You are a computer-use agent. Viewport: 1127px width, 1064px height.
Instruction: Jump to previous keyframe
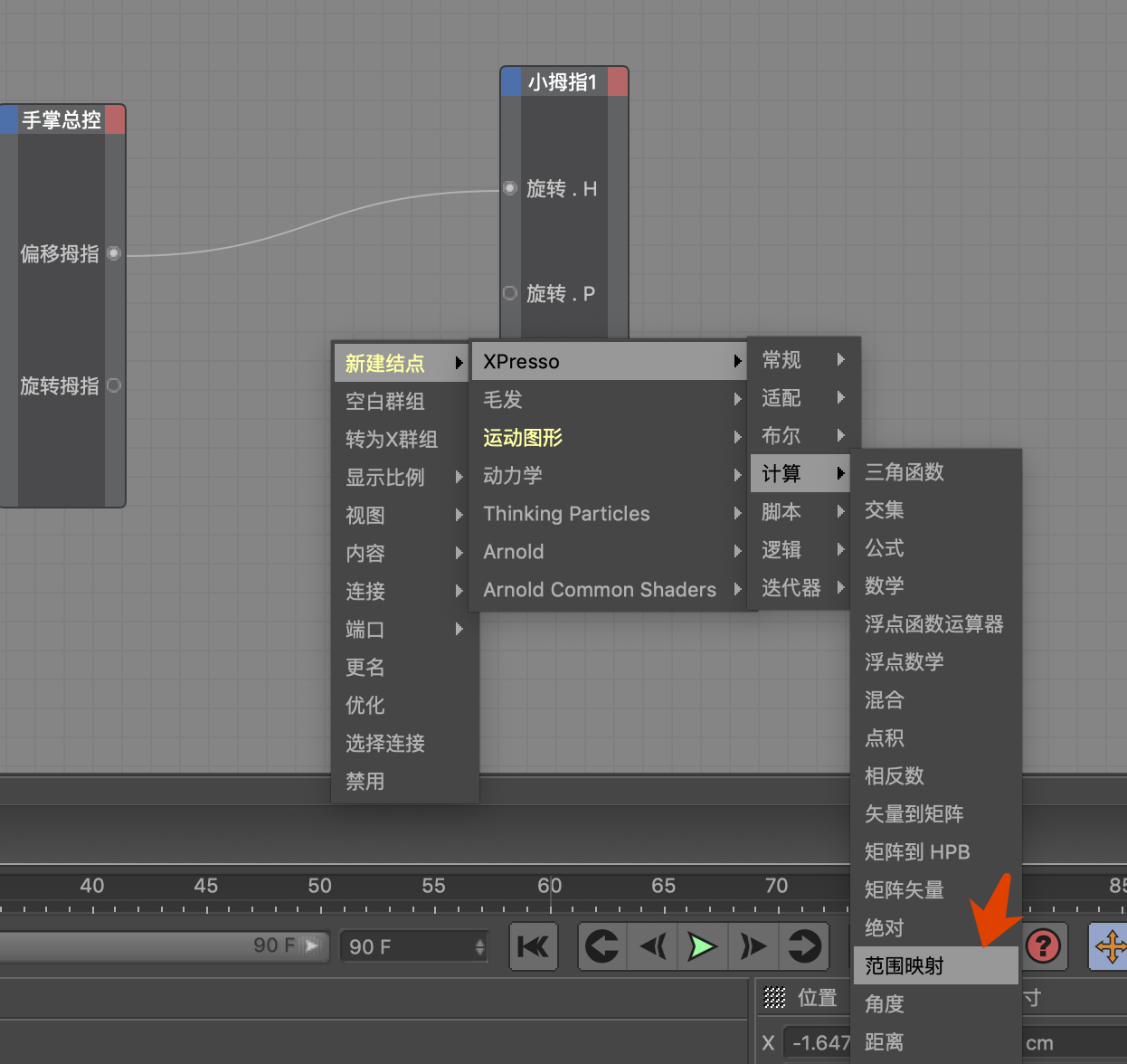[x=602, y=946]
